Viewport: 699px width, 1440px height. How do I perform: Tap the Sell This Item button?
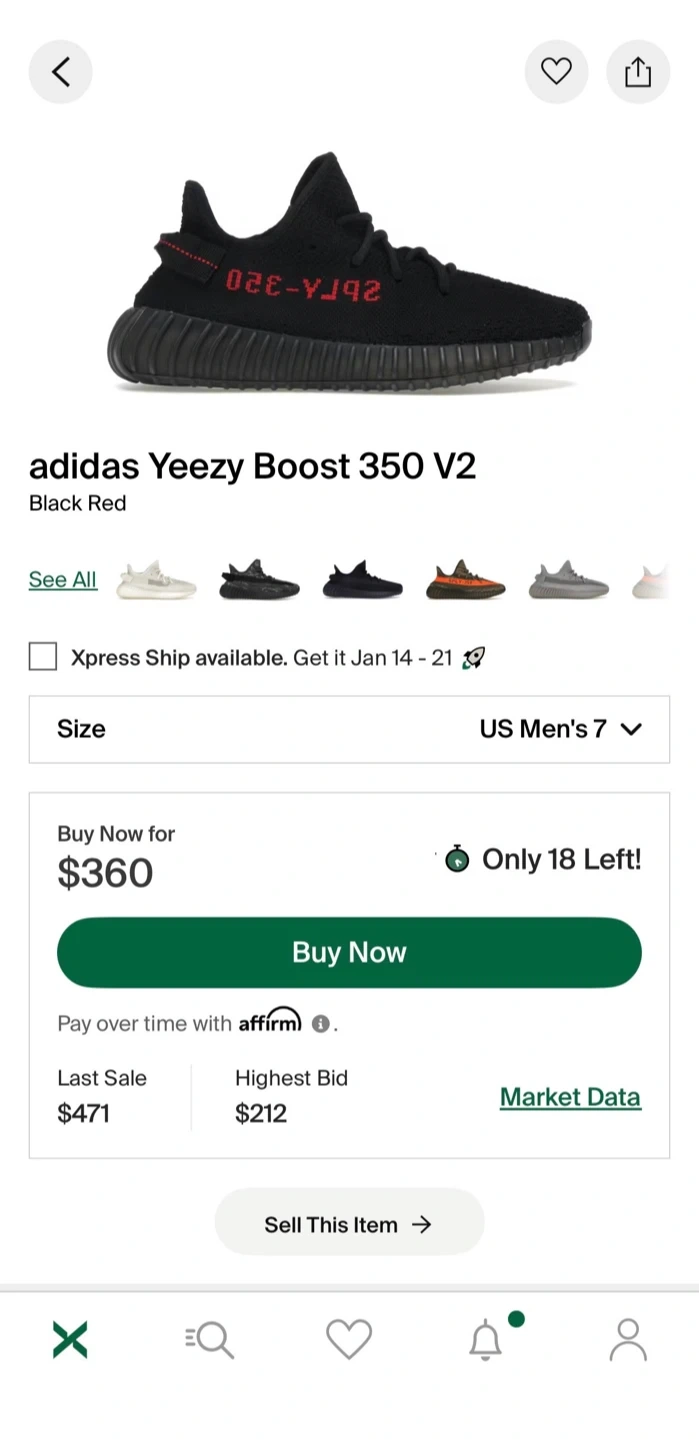click(349, 1224)
